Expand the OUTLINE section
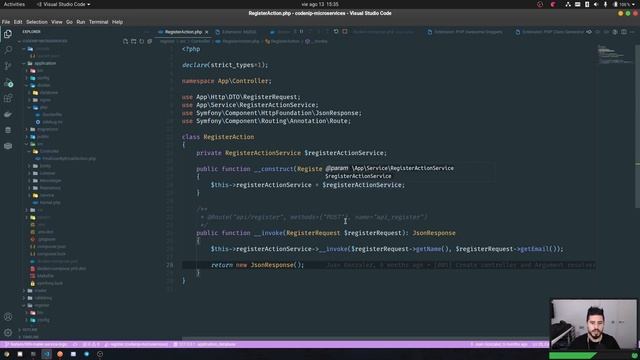The width and height of the screenshot is (640, 360). [x=29, y=330]
